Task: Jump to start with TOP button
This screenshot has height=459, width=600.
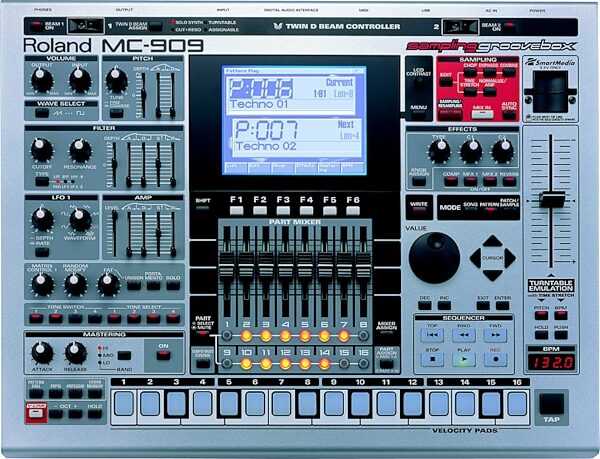Action: tap(432, 335)
